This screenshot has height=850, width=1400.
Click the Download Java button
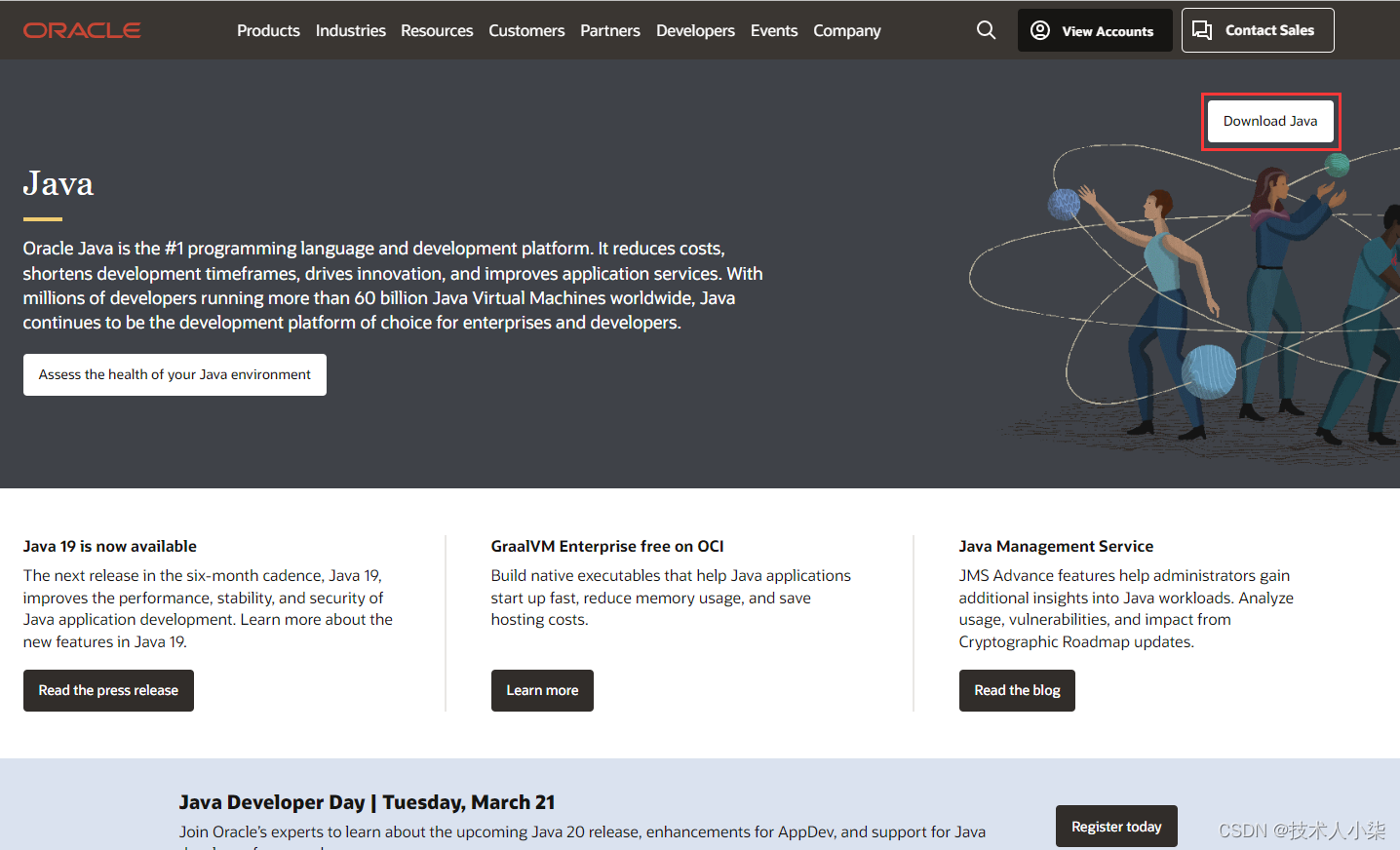click(1270, 121)
